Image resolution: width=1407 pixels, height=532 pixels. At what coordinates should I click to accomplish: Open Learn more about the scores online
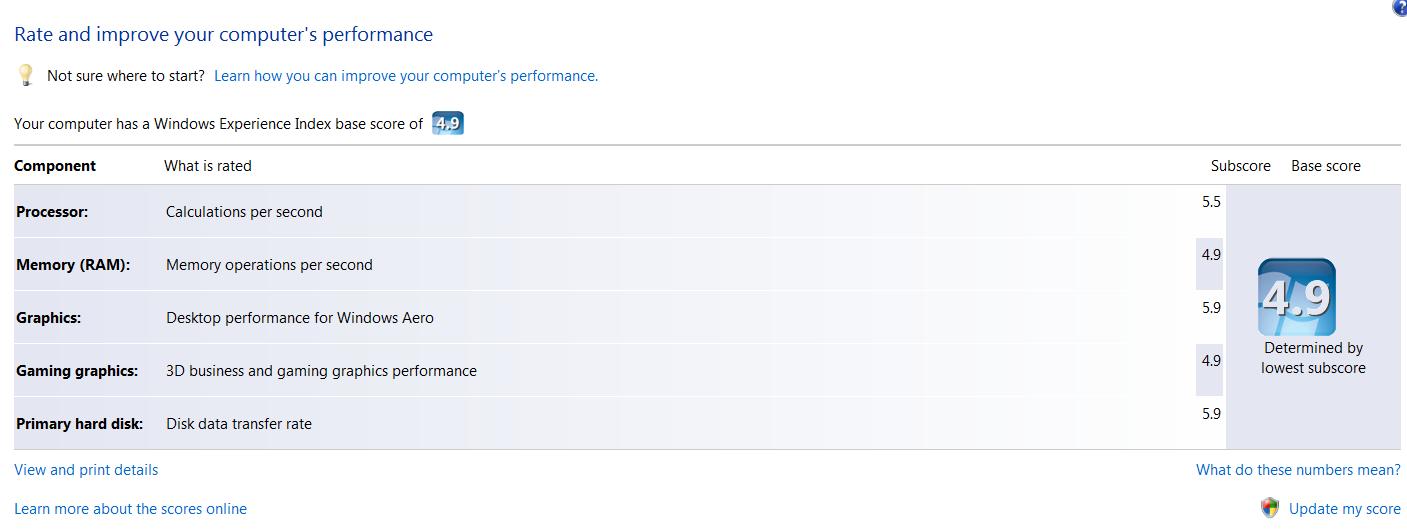click(130, 509)
